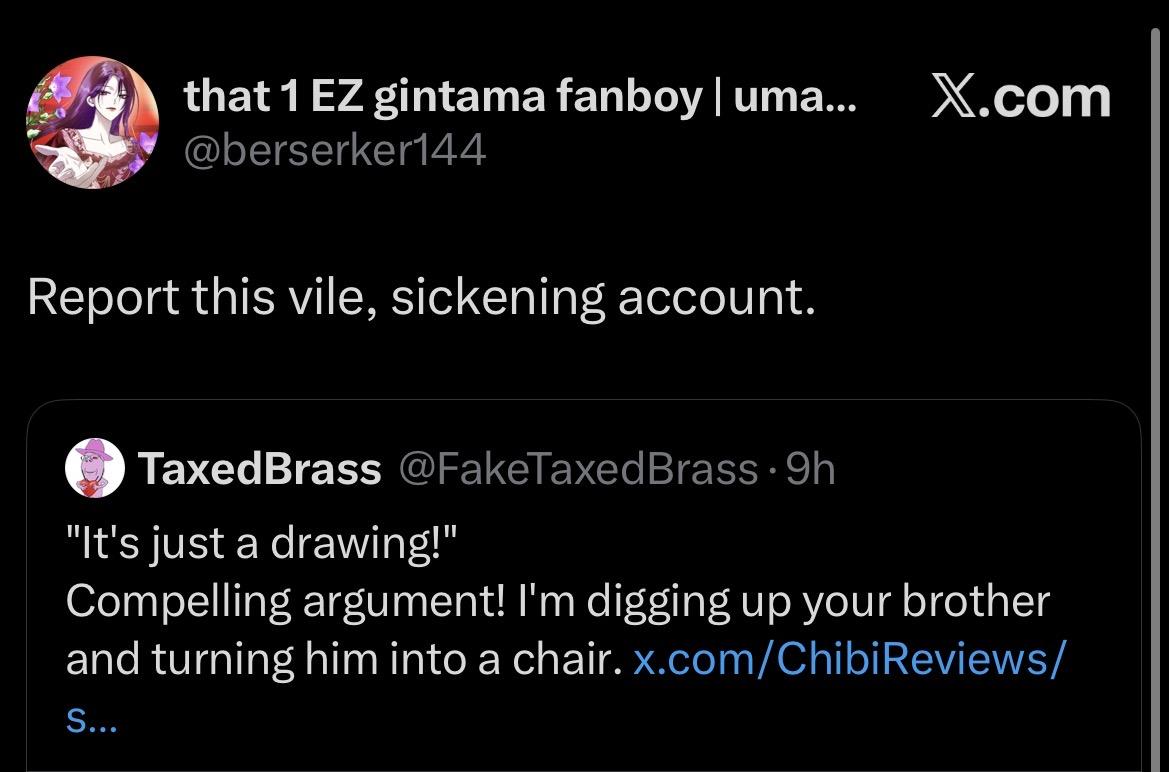Click the @FakeTaxedBrass handle
Viewport: 1170px width, 772px height.
tap(578, 468)
